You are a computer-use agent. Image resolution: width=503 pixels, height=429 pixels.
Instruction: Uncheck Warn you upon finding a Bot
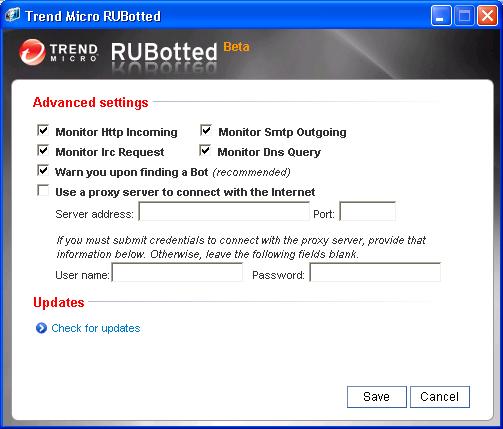(43, 170)
